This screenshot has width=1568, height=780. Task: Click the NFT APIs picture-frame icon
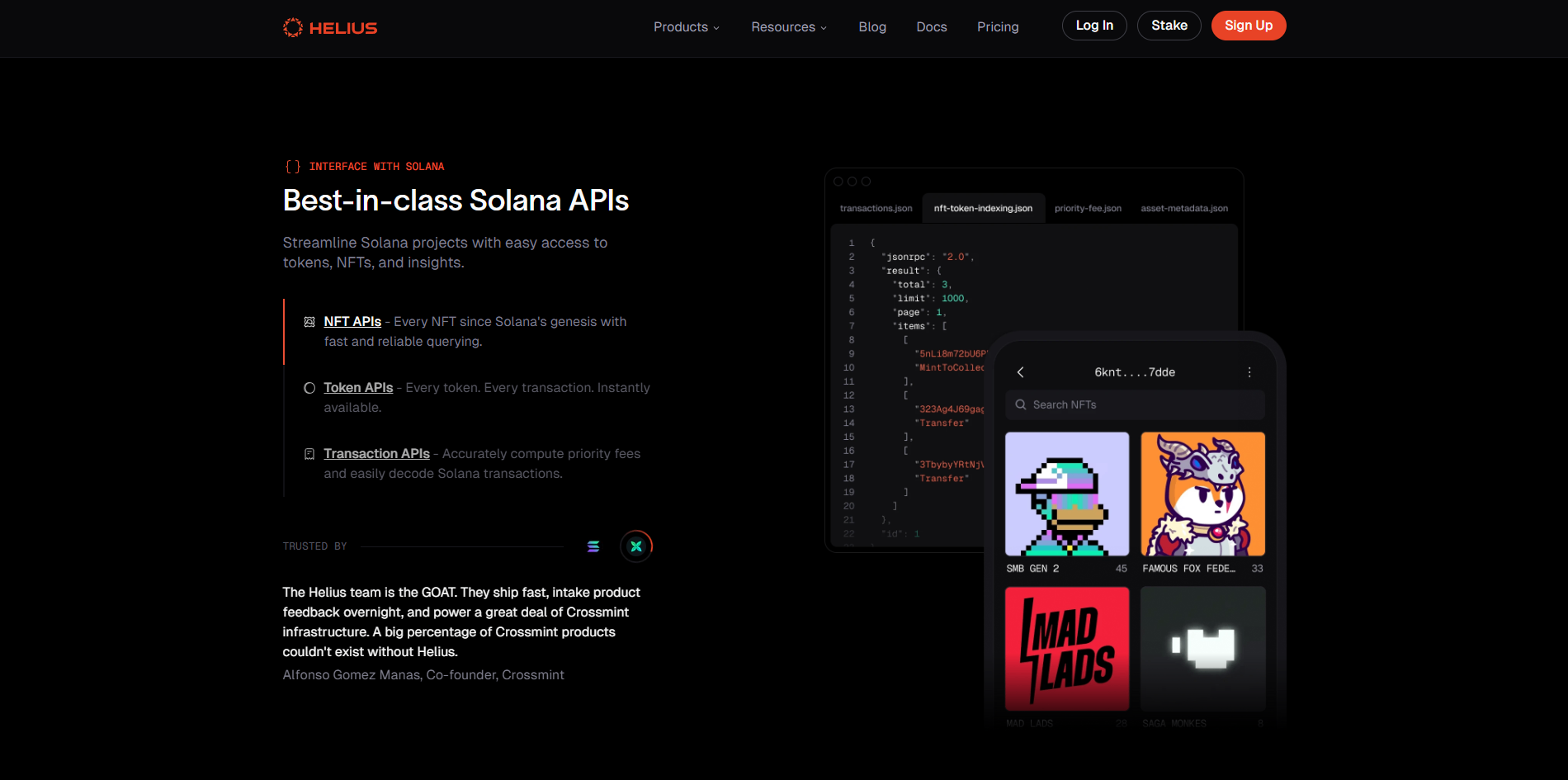coord(309,321)
